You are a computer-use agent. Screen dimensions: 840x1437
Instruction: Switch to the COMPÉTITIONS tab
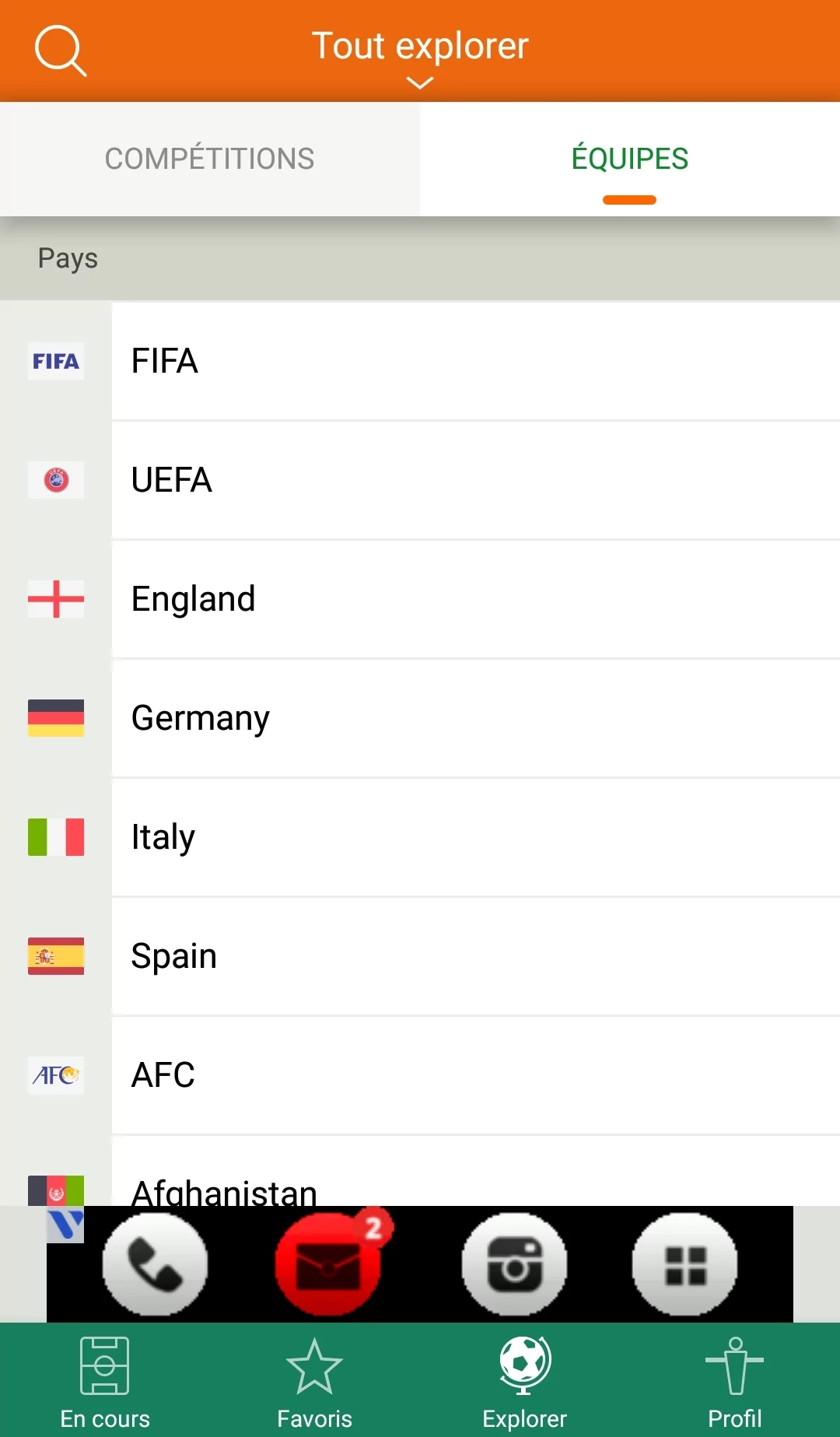[x=210, y=159]
